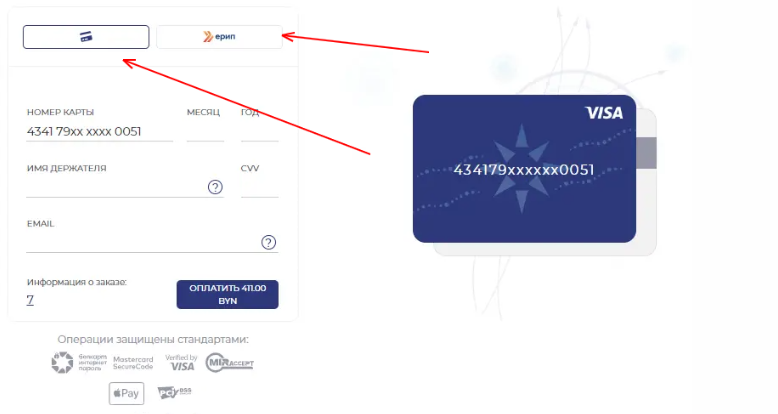
Task: Click the PCI DSS logo
Action: coord(174,393)
